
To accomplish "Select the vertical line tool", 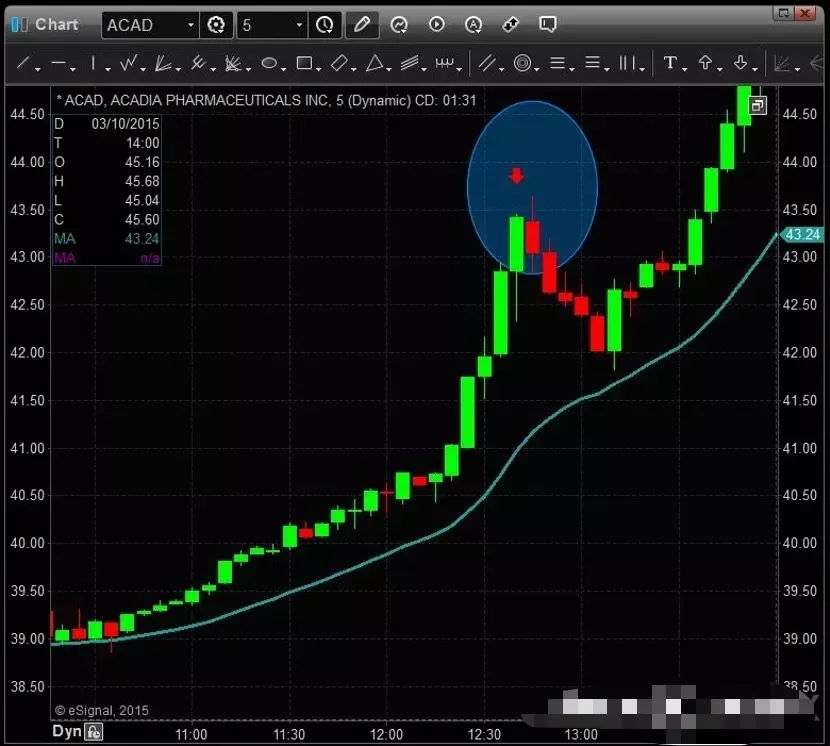I will pos(93,64).
